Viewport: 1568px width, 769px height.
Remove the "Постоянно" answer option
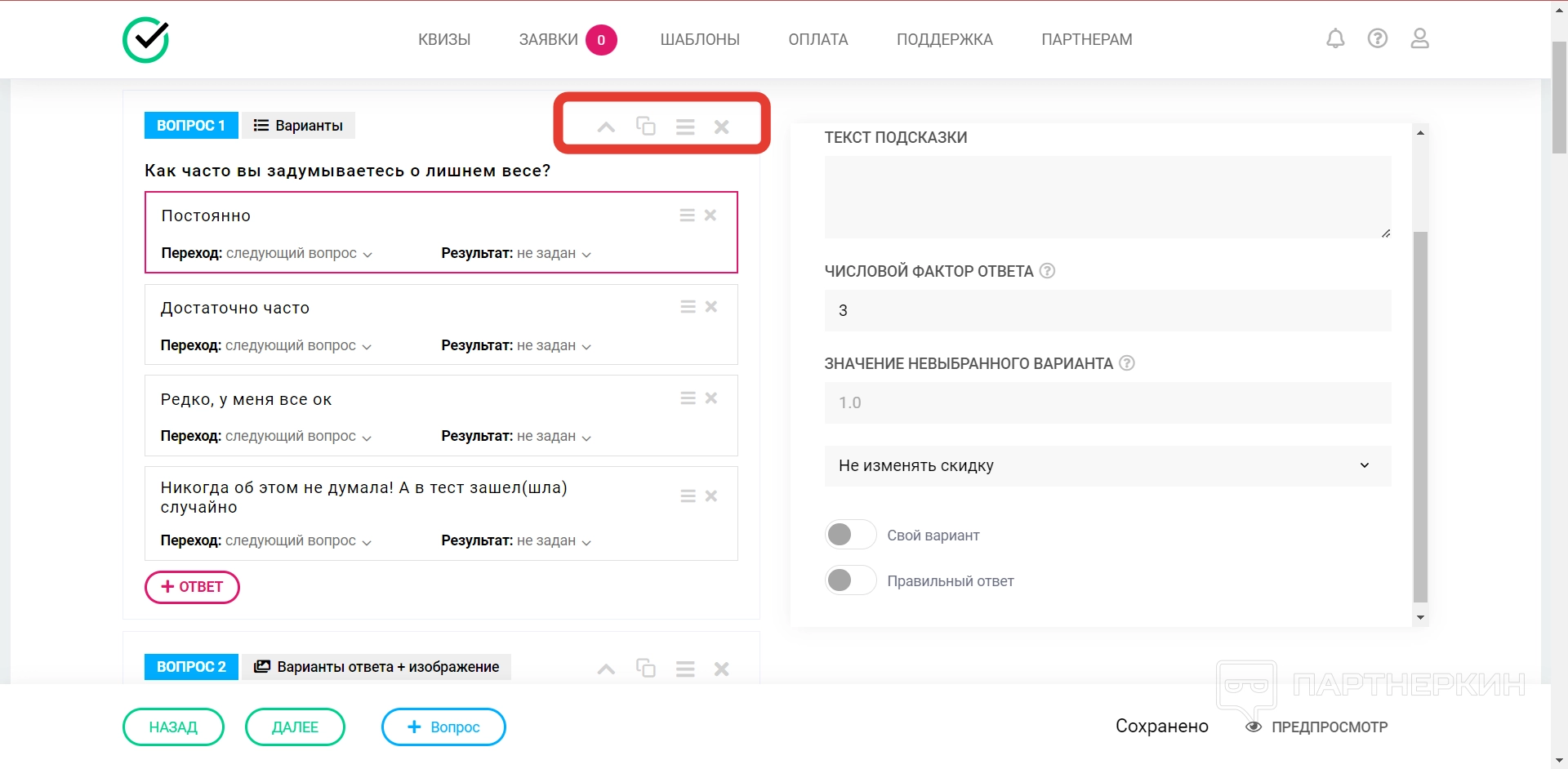[710, 215]
